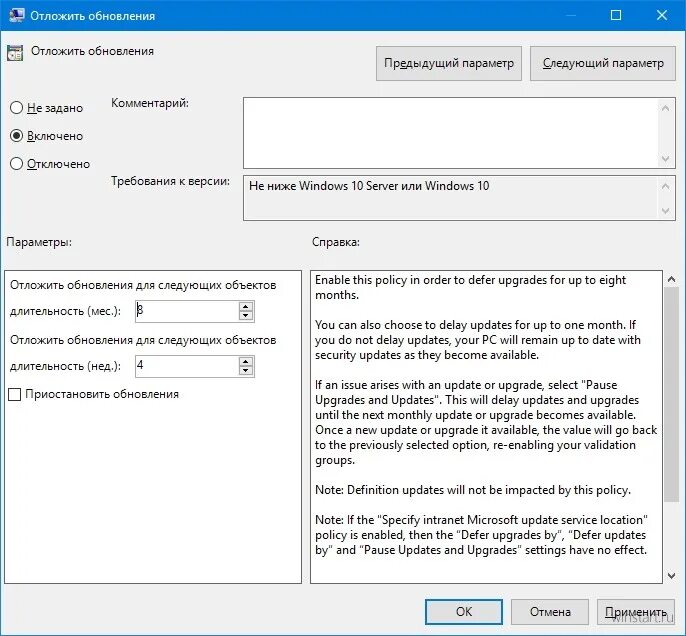The height and width of the screenshot is (636, 686).
Task: Decrease months duration with down spinner
Action: click(x=246, y=316)
